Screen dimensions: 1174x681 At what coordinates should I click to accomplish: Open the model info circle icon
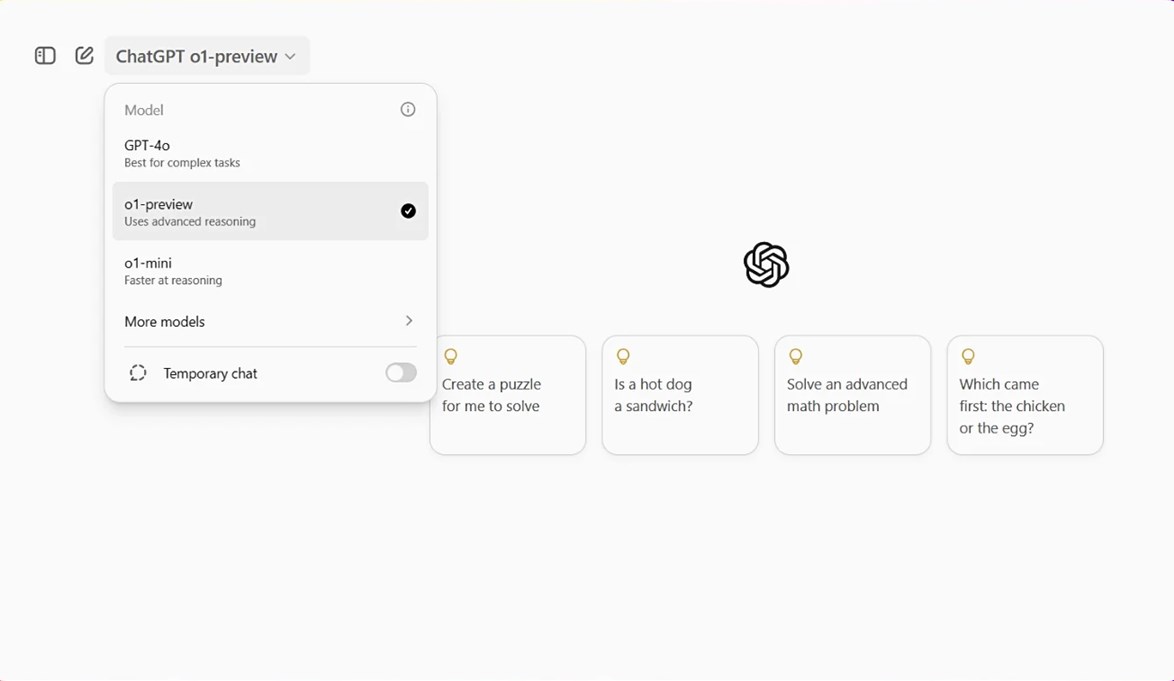pyautogui.click(x=407, y=109)
